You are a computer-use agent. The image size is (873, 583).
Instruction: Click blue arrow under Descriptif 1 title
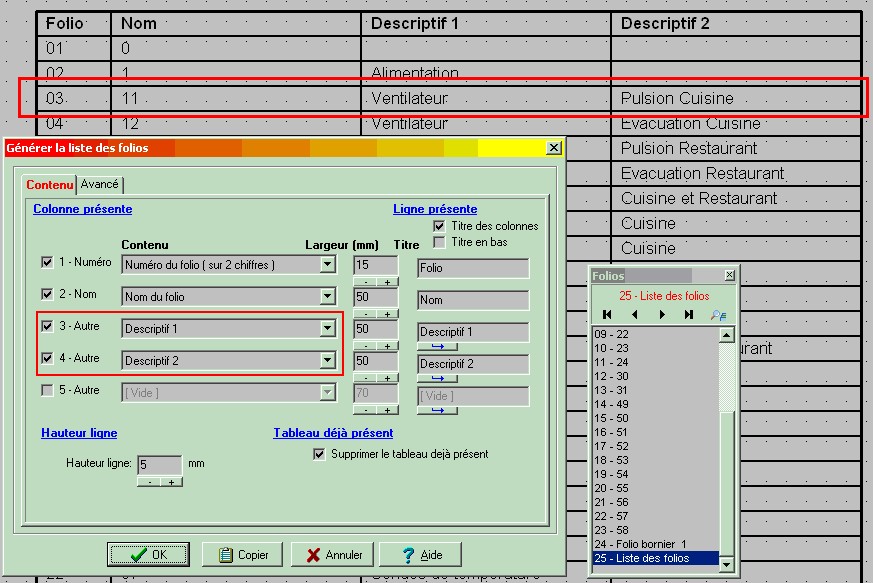tap(437, 346)
